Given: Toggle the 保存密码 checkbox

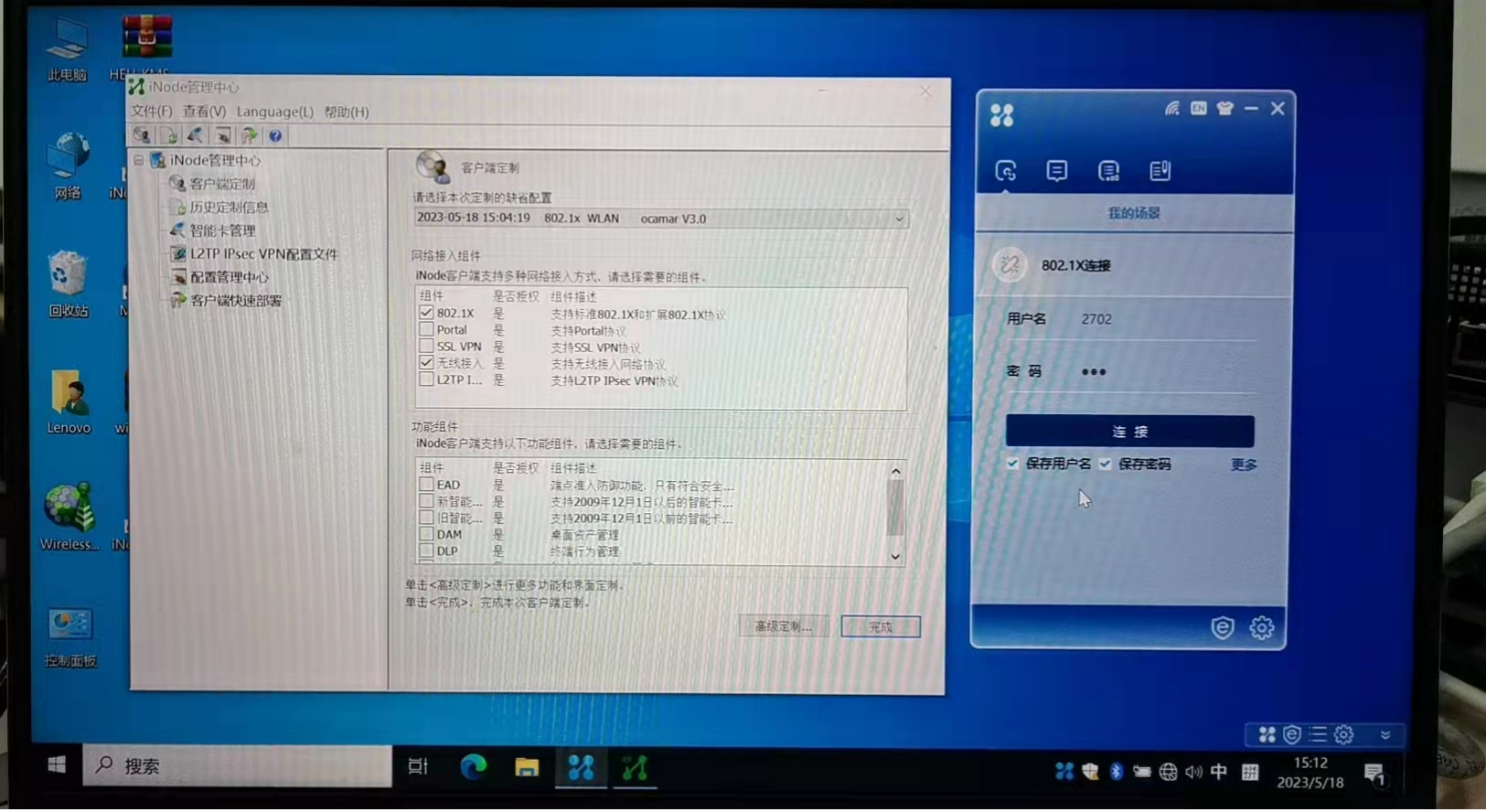Looking at the screenshot, I should pos(1106,464).
